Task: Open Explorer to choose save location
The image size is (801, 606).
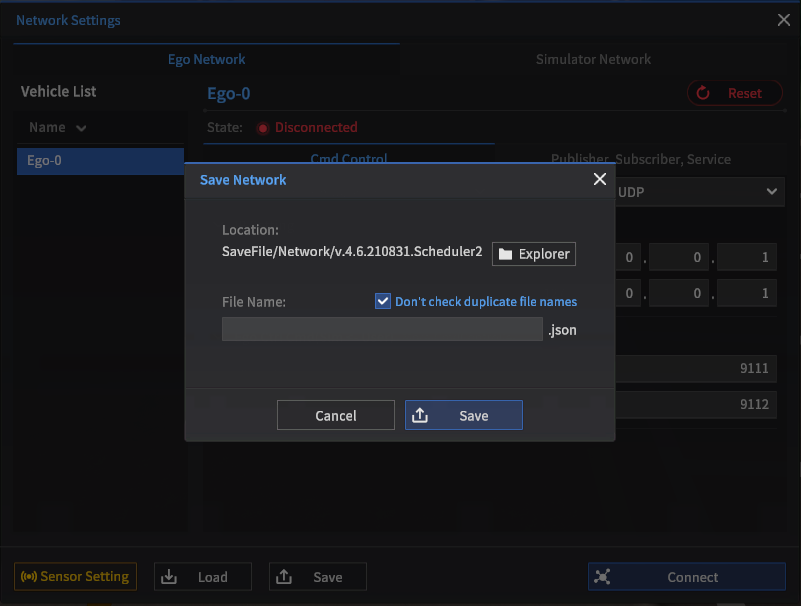Action: pyautogui.click(x=534, y=254)
